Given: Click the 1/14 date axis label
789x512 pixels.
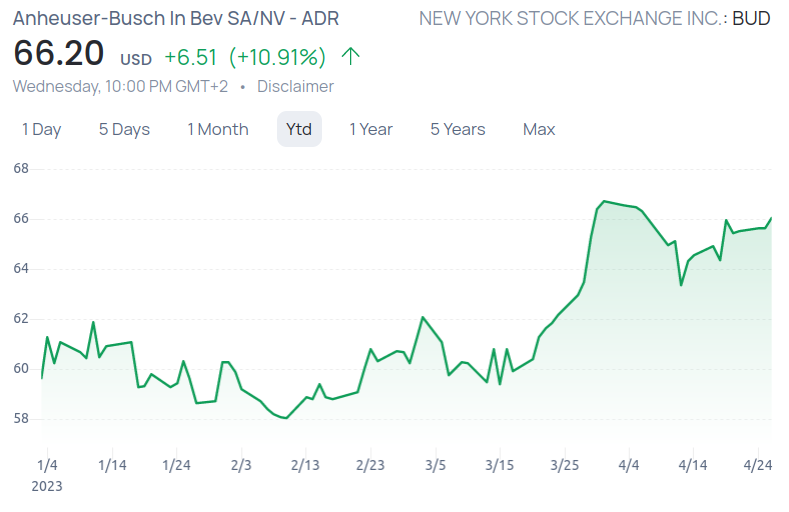Looking at the screenshot, I should click(x=112, y=465).
